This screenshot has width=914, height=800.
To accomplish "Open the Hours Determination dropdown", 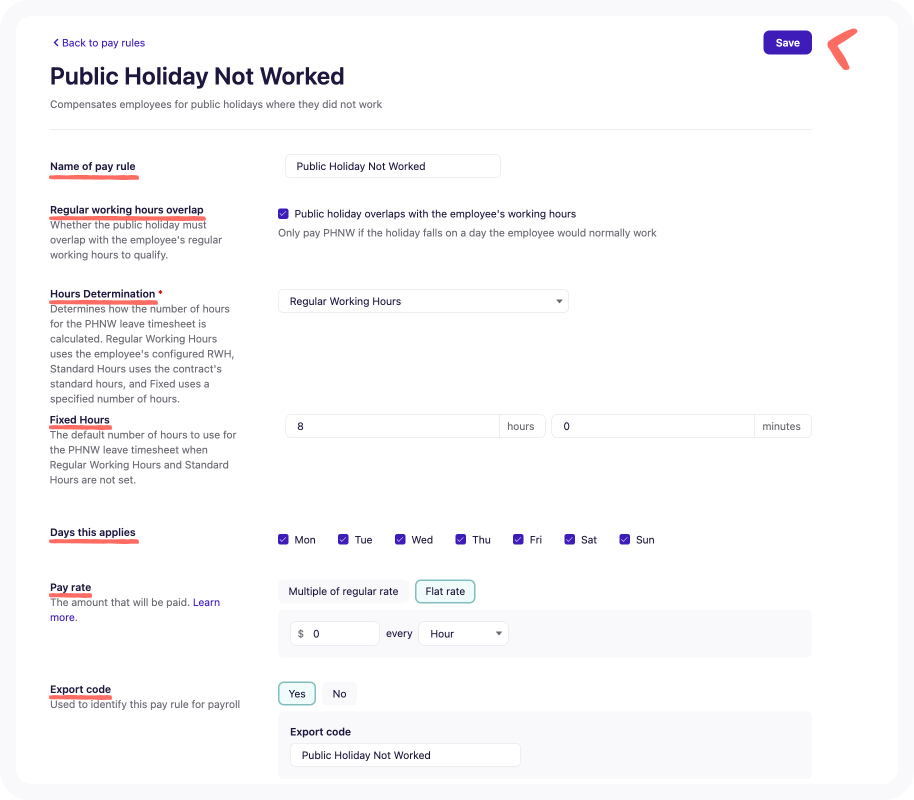I will pyautogui.click(x=423, y=301).
